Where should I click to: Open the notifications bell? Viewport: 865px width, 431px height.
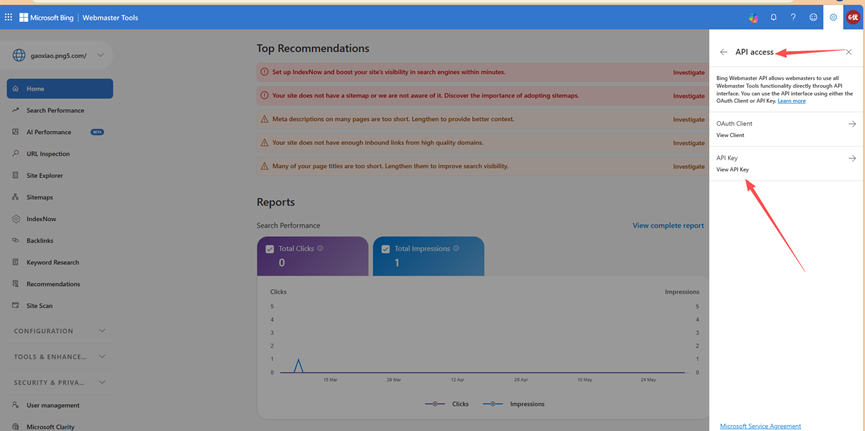coord(773,17)
